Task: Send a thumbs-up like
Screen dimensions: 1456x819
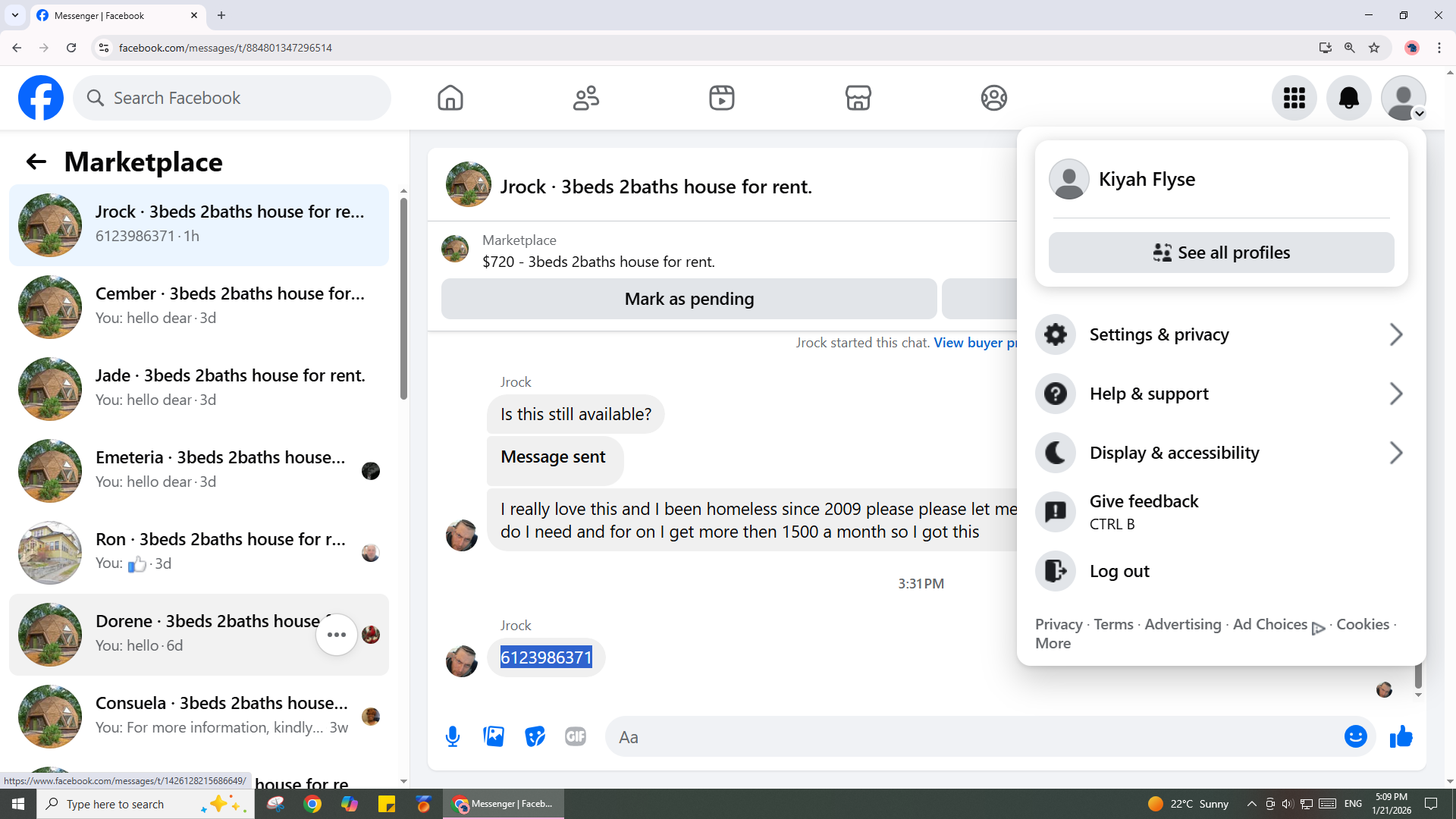Action: [x=1401, y=736]
